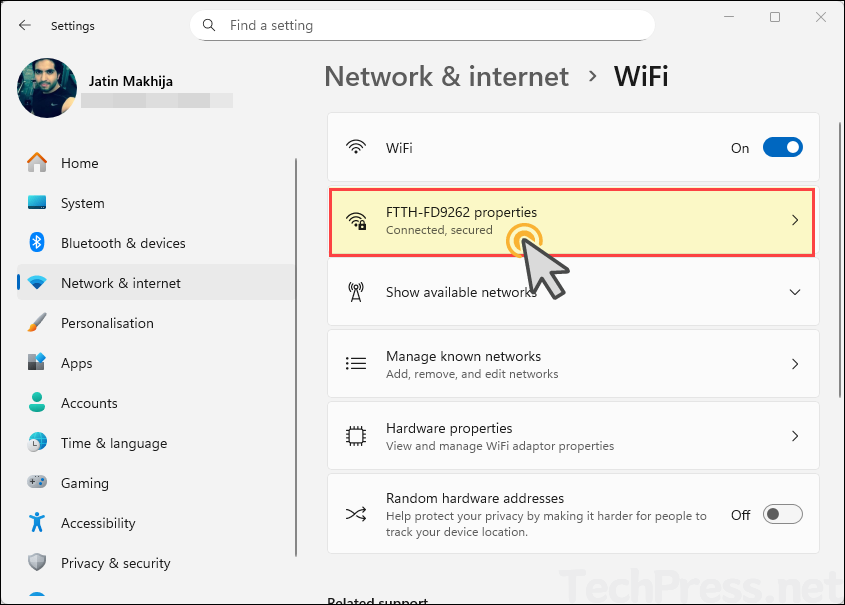Go to Accounts settings page

pyautogui.click(x=89, y=403)
